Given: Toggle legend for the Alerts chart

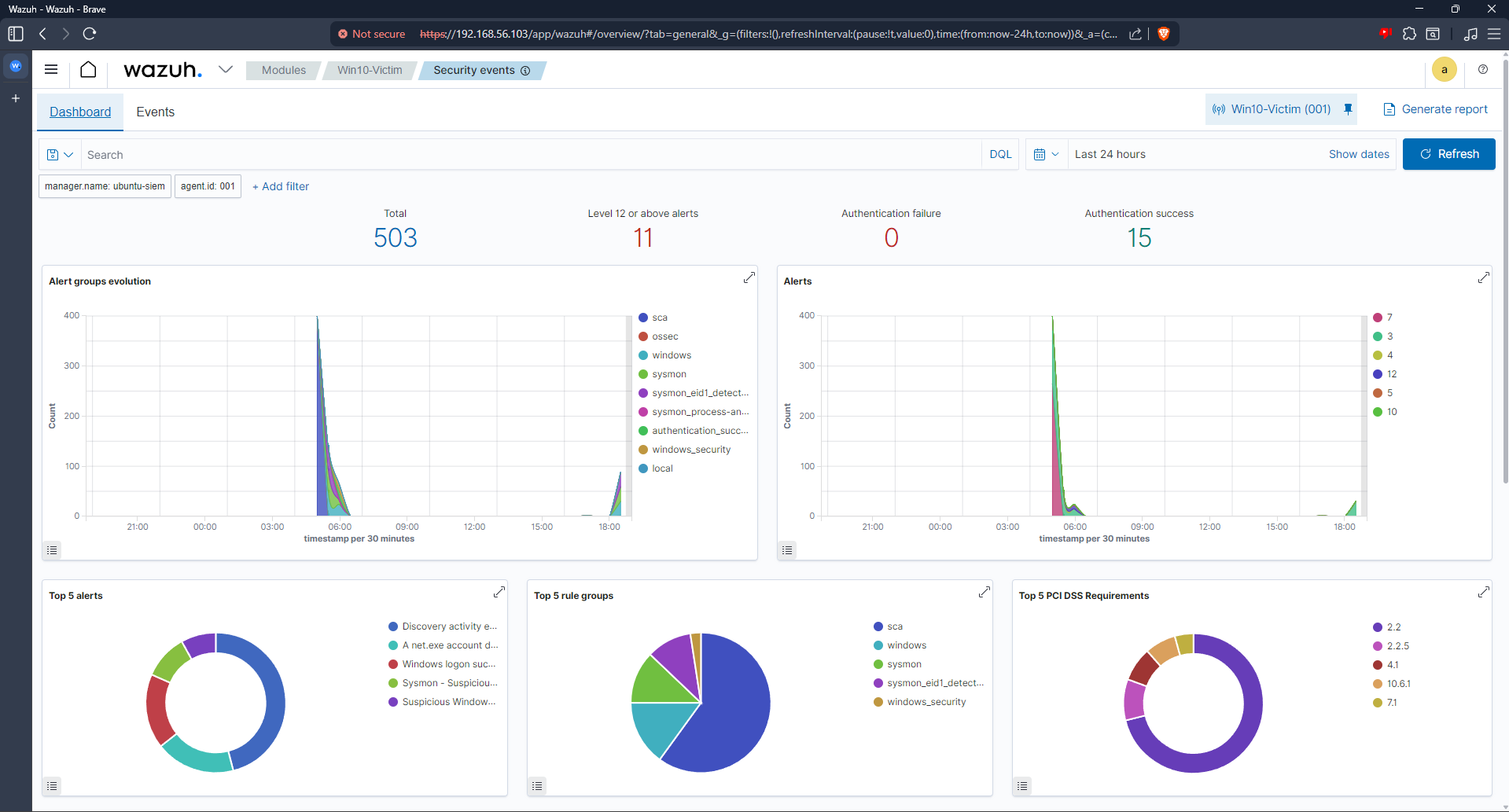Looking at the screenshot, I should pos(787,550).
